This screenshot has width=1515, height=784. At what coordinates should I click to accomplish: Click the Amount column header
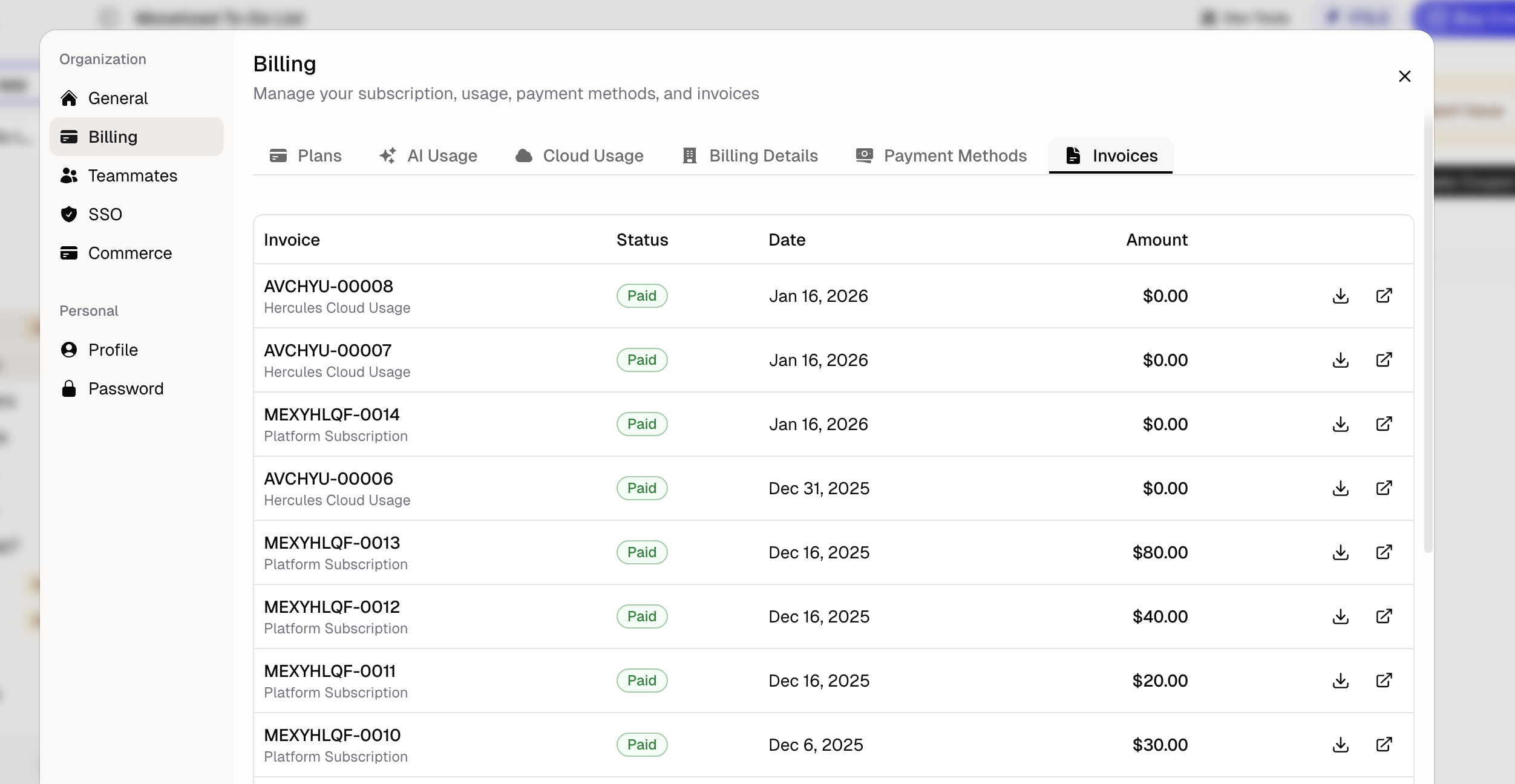click(1157, 240)
